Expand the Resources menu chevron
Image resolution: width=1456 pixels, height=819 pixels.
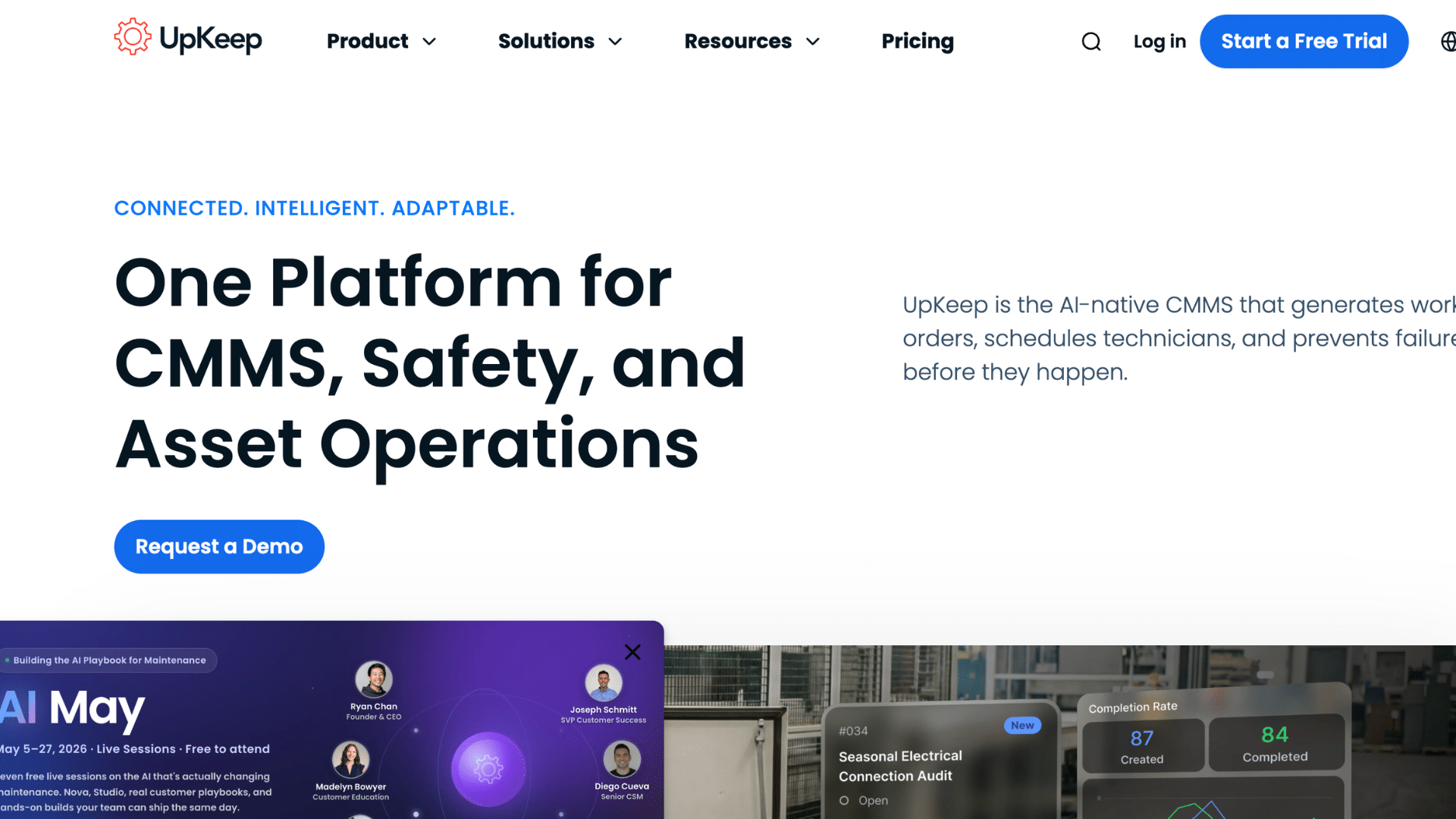coord(813,42)
